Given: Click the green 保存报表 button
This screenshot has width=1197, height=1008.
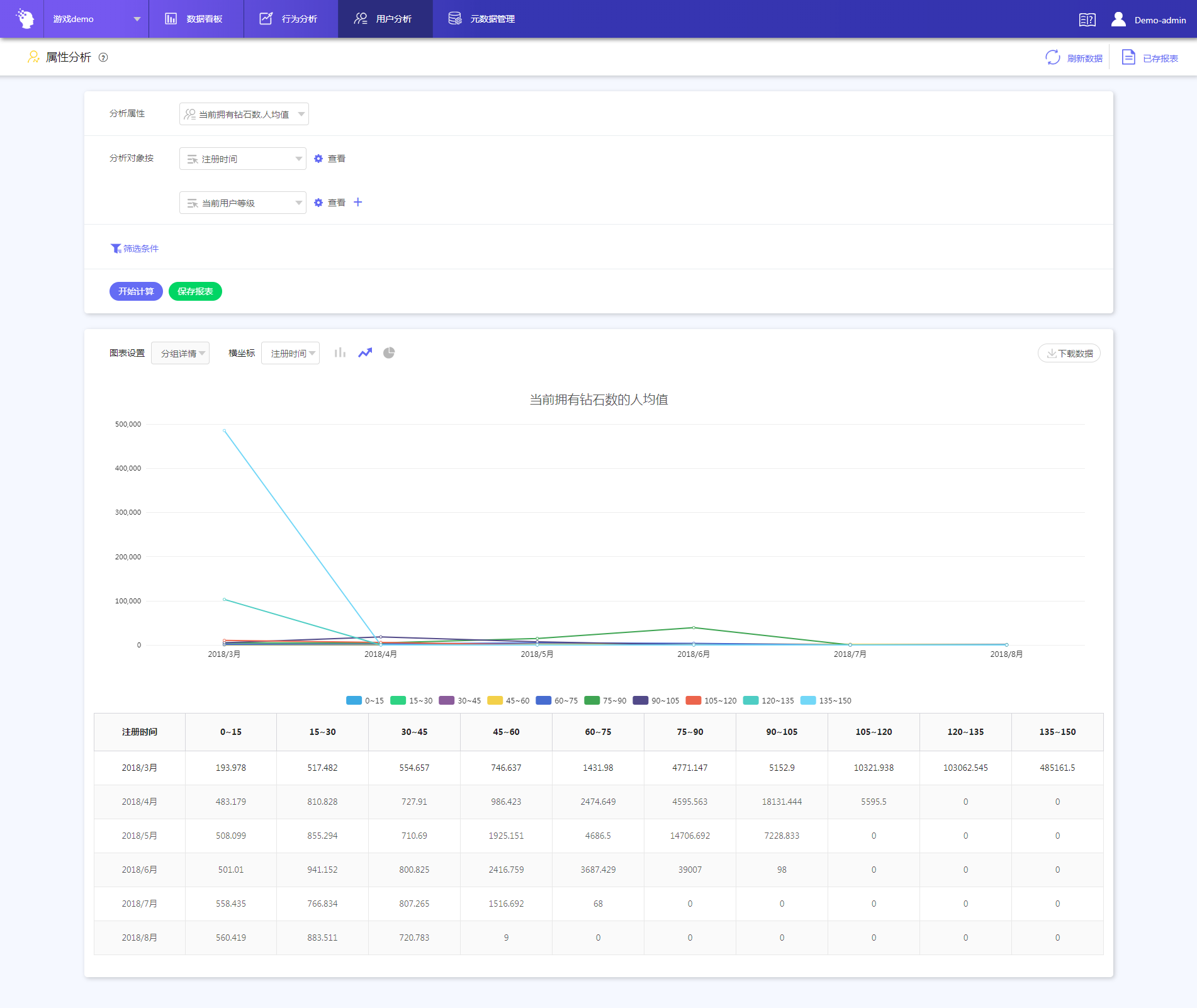Looking at the screenshot, I should [195, 291].
